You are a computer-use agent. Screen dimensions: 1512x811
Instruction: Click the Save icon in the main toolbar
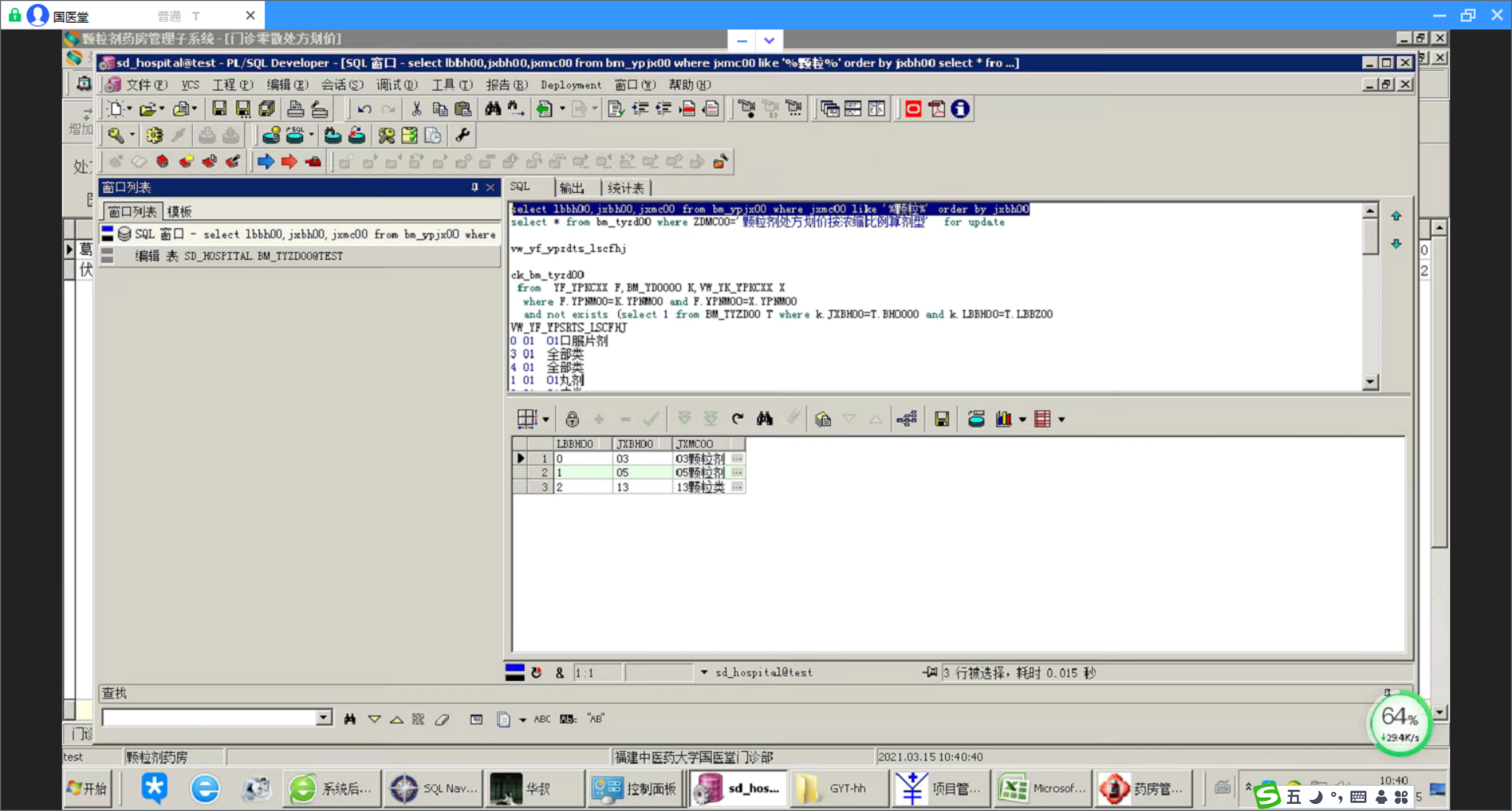(219, 109)
